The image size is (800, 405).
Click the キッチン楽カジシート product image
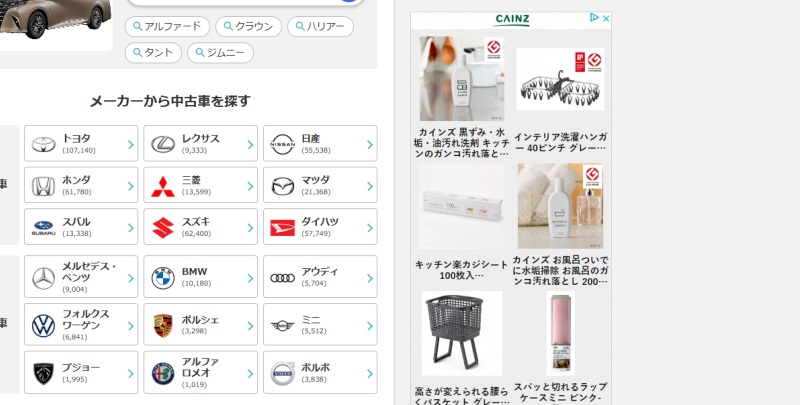462,206
